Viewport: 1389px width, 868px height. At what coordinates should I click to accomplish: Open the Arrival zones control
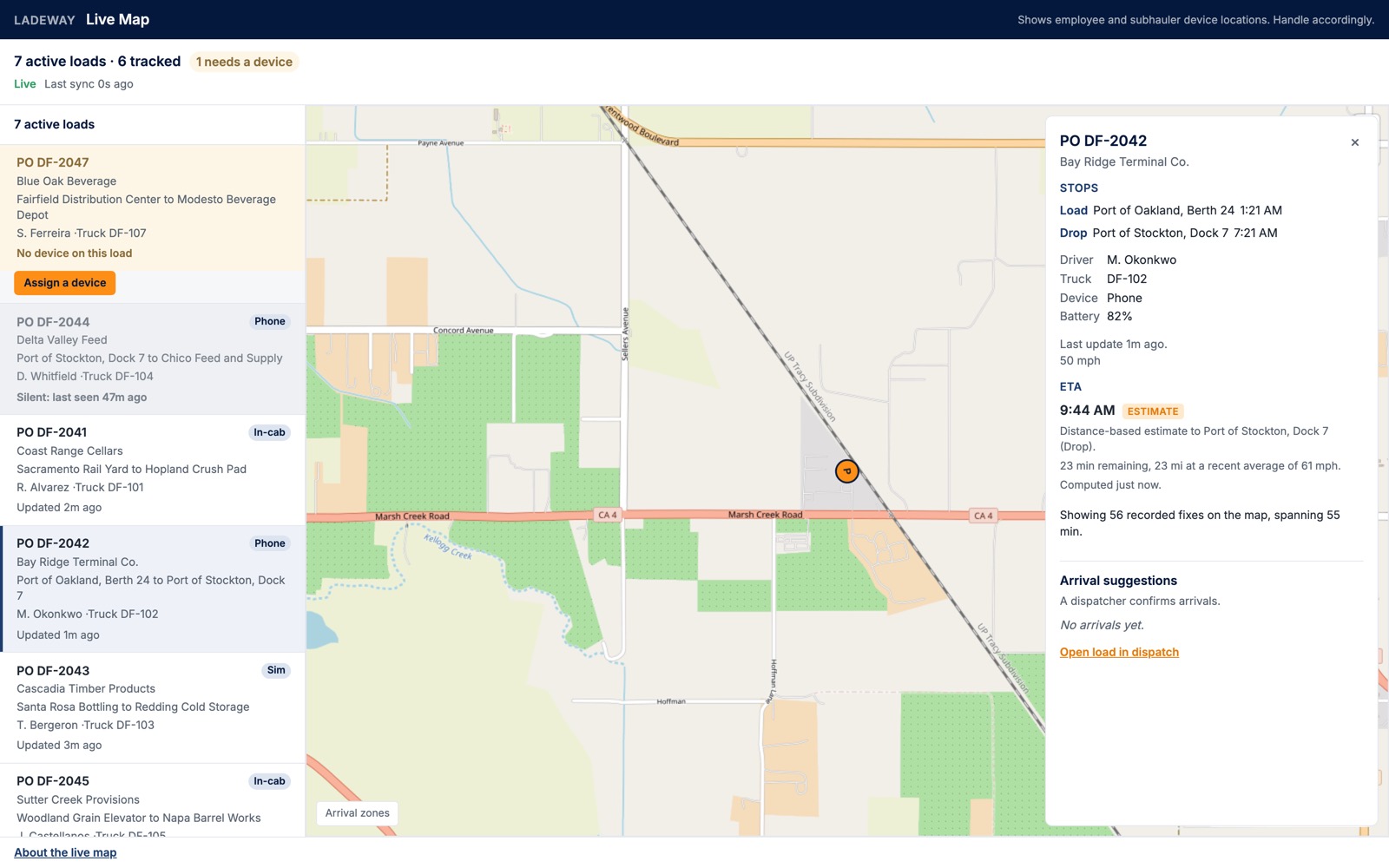(x=357, y=813)
